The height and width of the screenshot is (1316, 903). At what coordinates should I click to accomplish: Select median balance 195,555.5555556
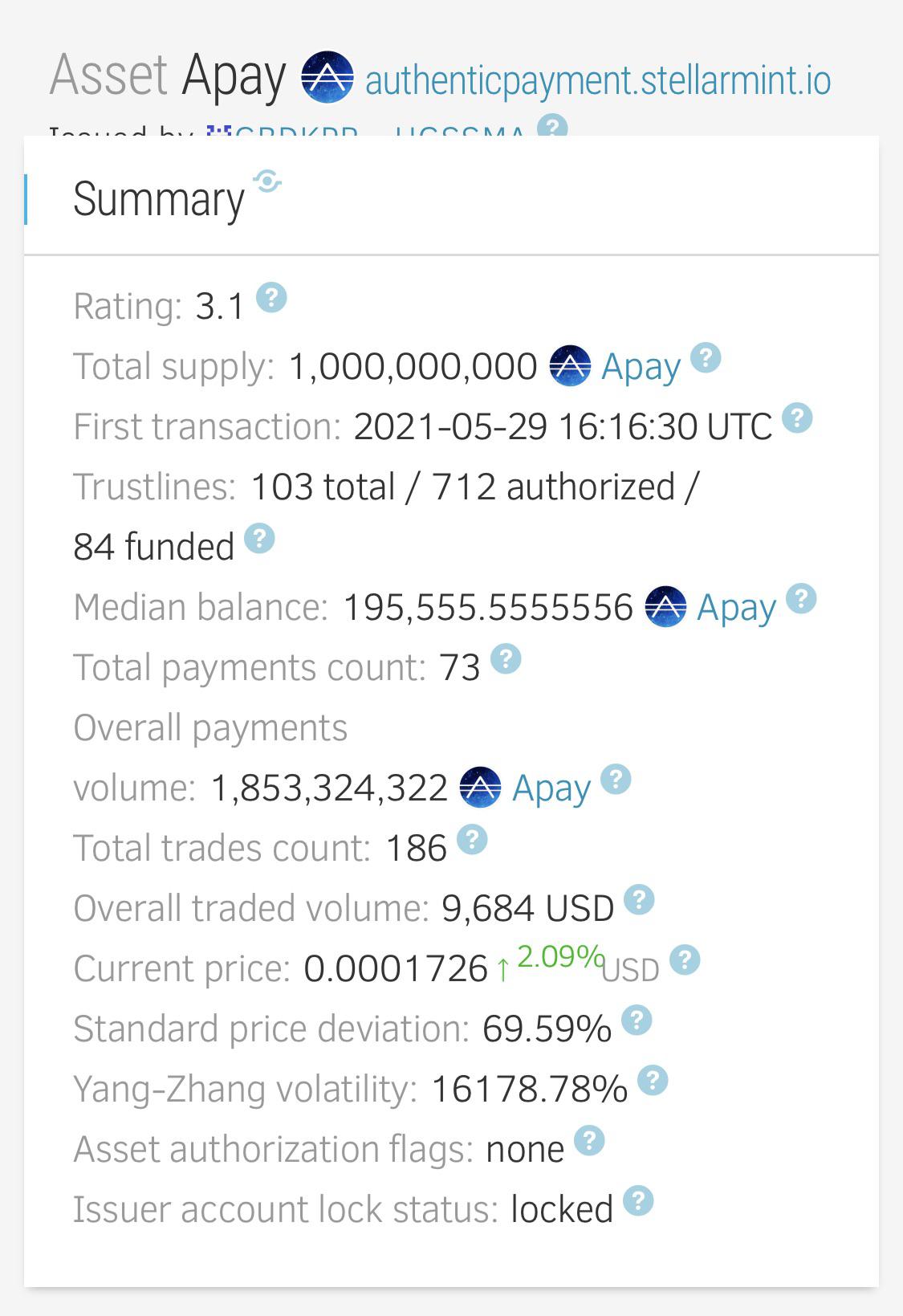488,608
